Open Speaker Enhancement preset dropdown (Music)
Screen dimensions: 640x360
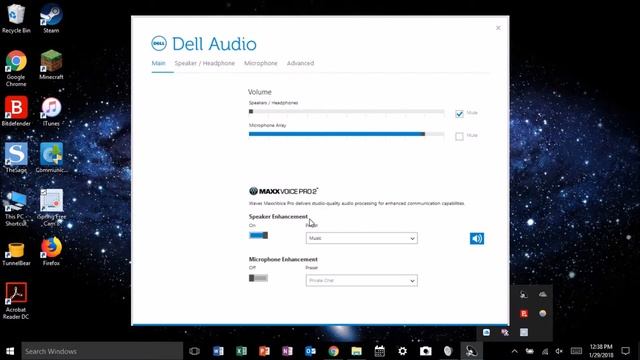(362, 238)
